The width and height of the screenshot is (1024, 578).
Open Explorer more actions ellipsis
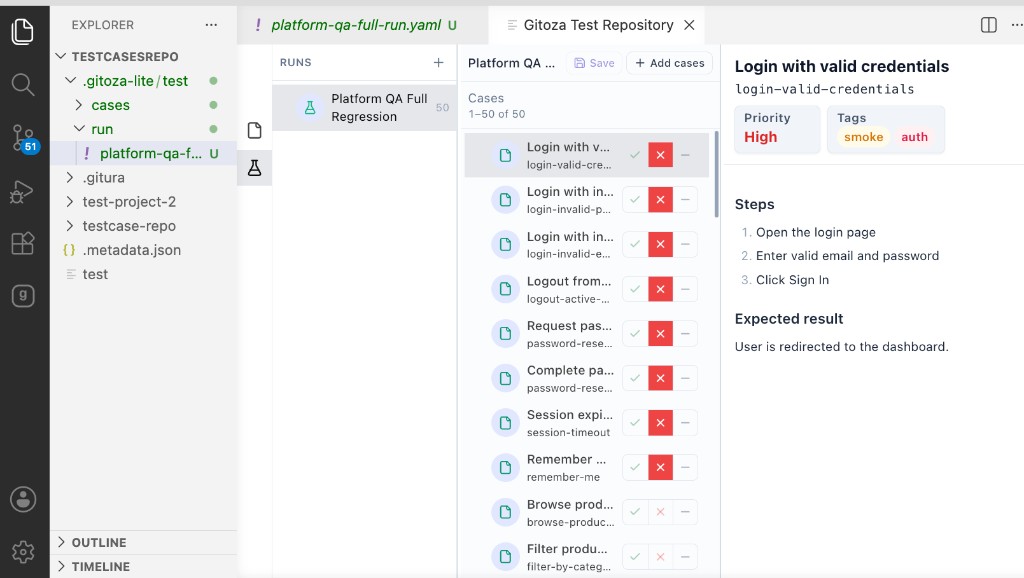coord(211,25)
